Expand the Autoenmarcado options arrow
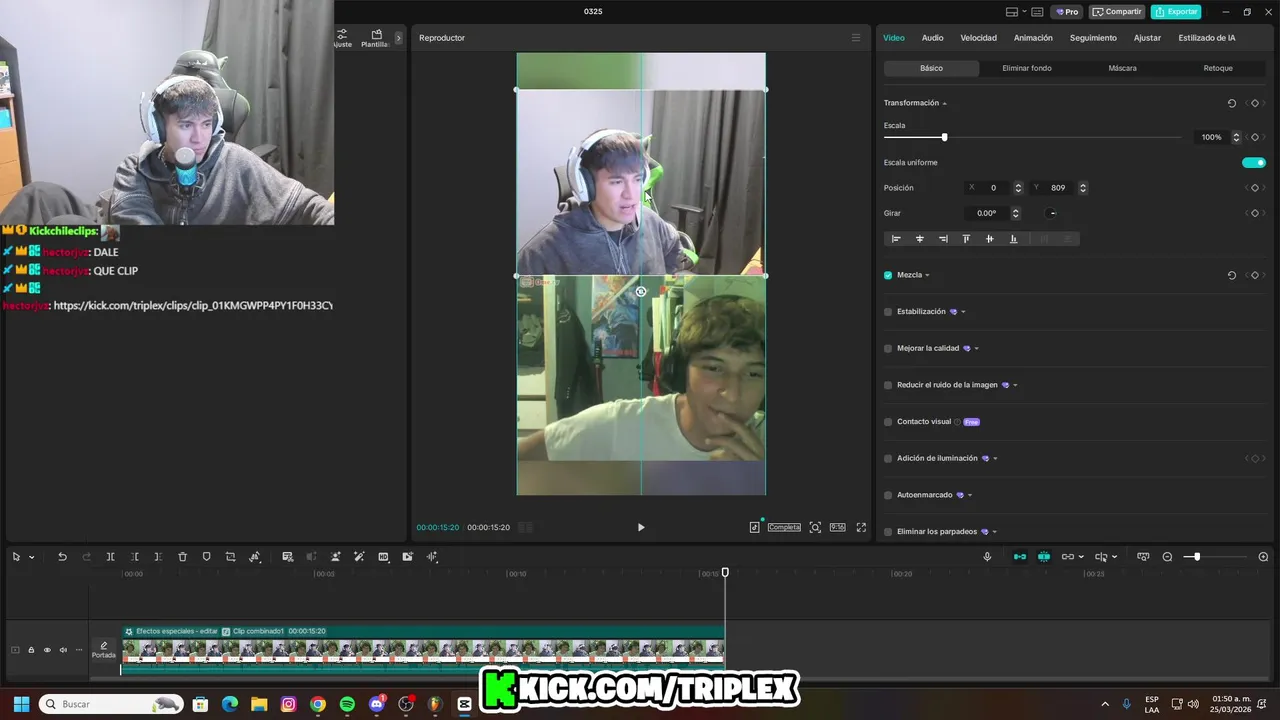 tap(970, 495)
